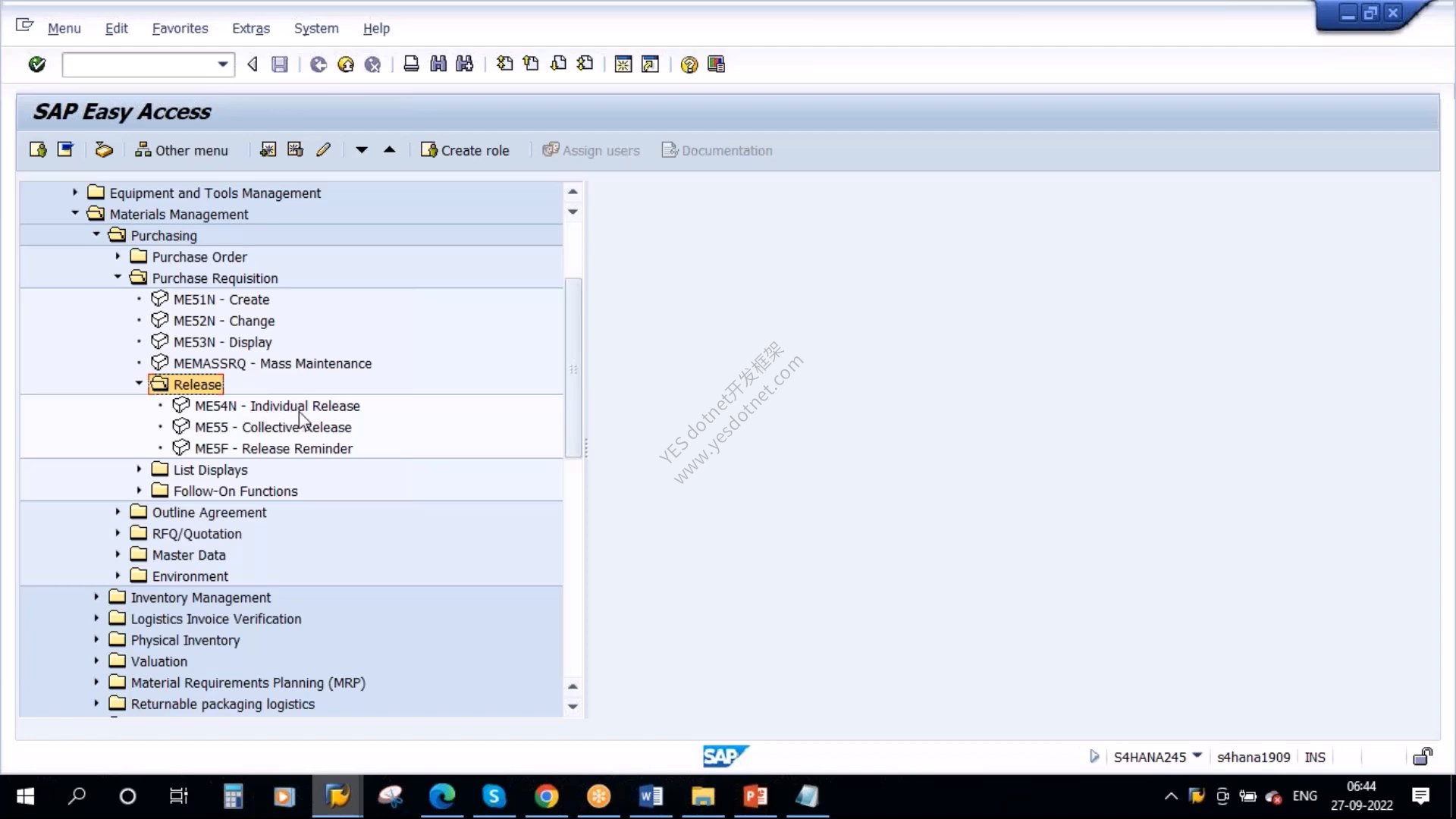1456x819 pixels.
Task: Click the tree vertical scrollbar thumb
Action: click(x=573, y=369)
